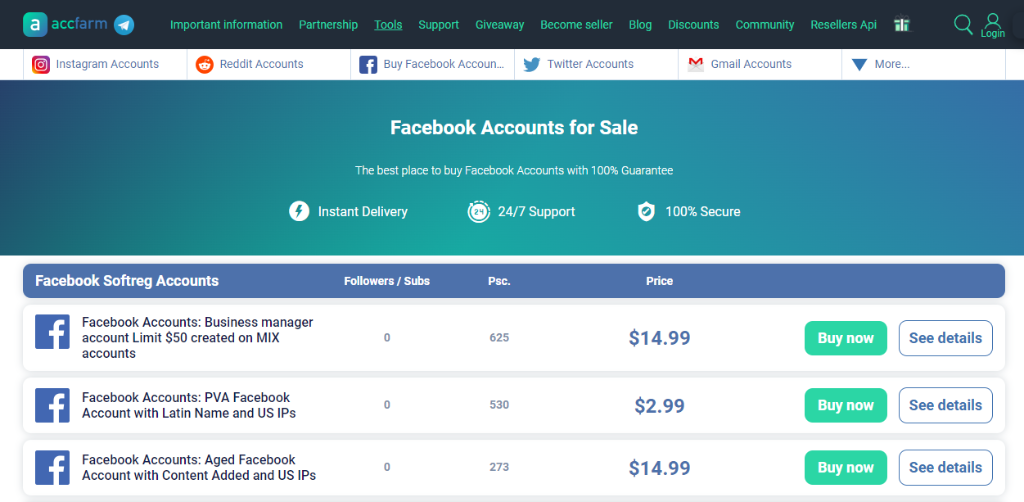Click the Facebook logo in category bar
Screen dimensions: 1024x502
(368, 65)
